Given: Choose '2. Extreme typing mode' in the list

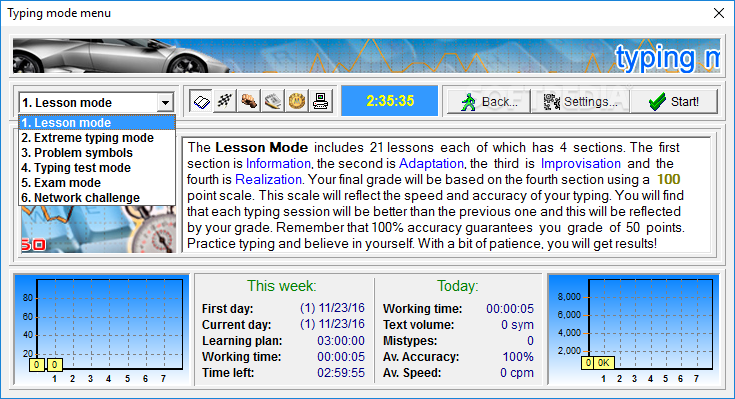Looking at the screenshot, I should [97, 138].
